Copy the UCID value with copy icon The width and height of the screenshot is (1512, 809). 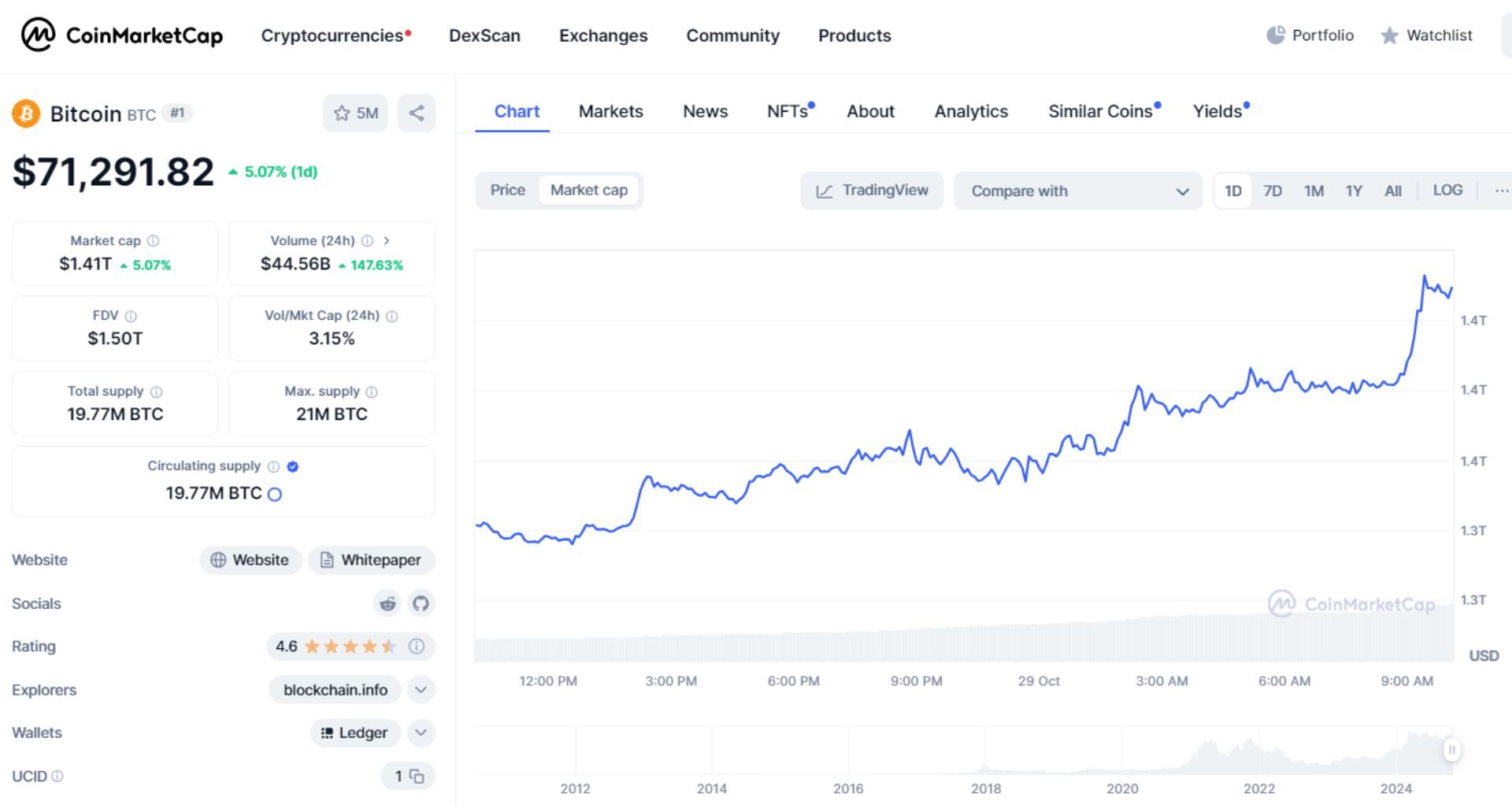tap(417, 777)
